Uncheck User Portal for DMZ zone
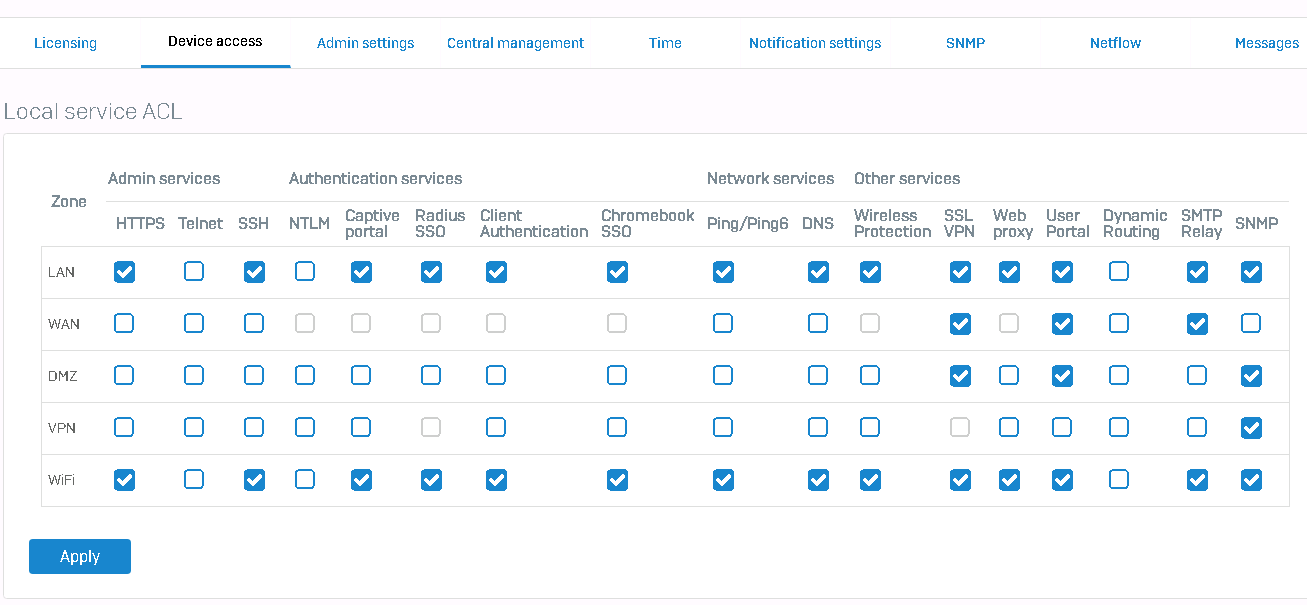This screenshot has height=605, width=1307. click(x=1062, y=376)
